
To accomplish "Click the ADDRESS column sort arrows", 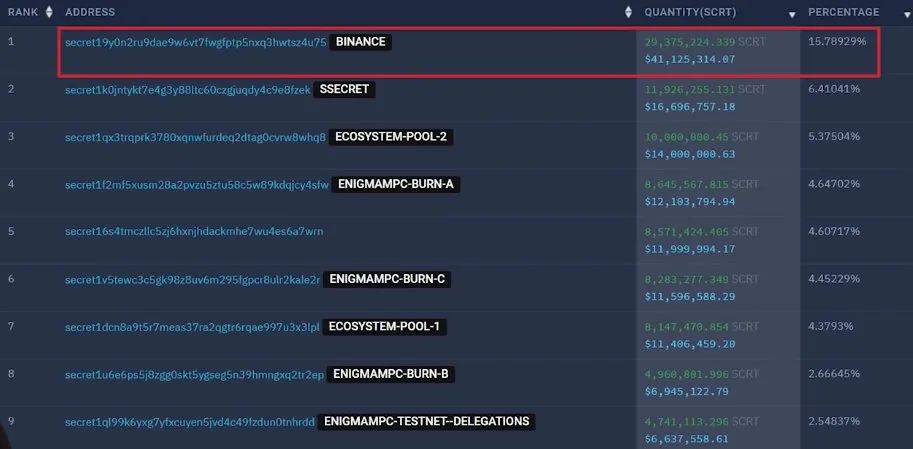I will 628,12.
